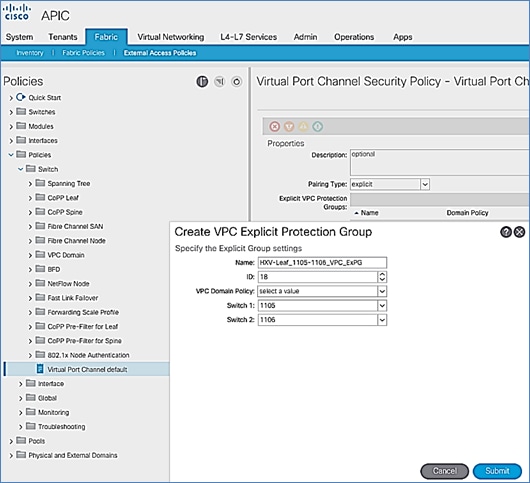The height and width of the screenshot is (483, 530).
Task: Select CoPP Pre-Filter for Spine item
Action: [x=85, y=341]
